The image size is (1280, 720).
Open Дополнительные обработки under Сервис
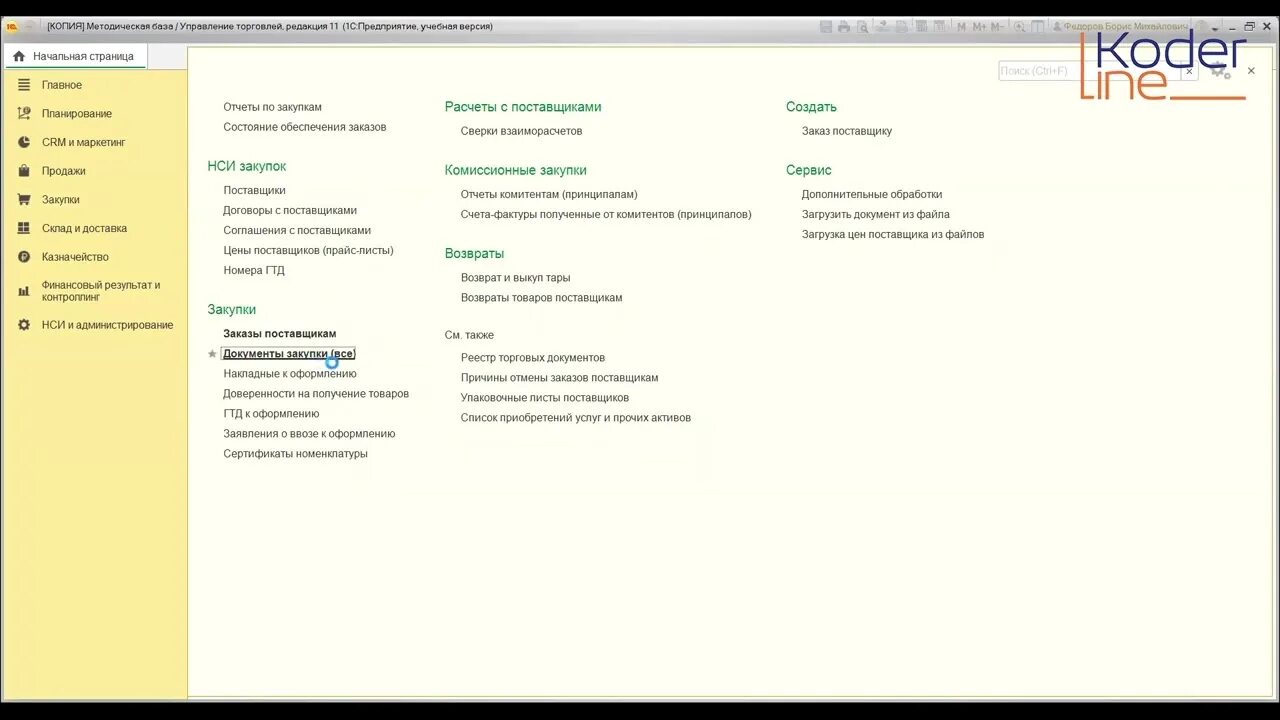(x=872, y=194)
